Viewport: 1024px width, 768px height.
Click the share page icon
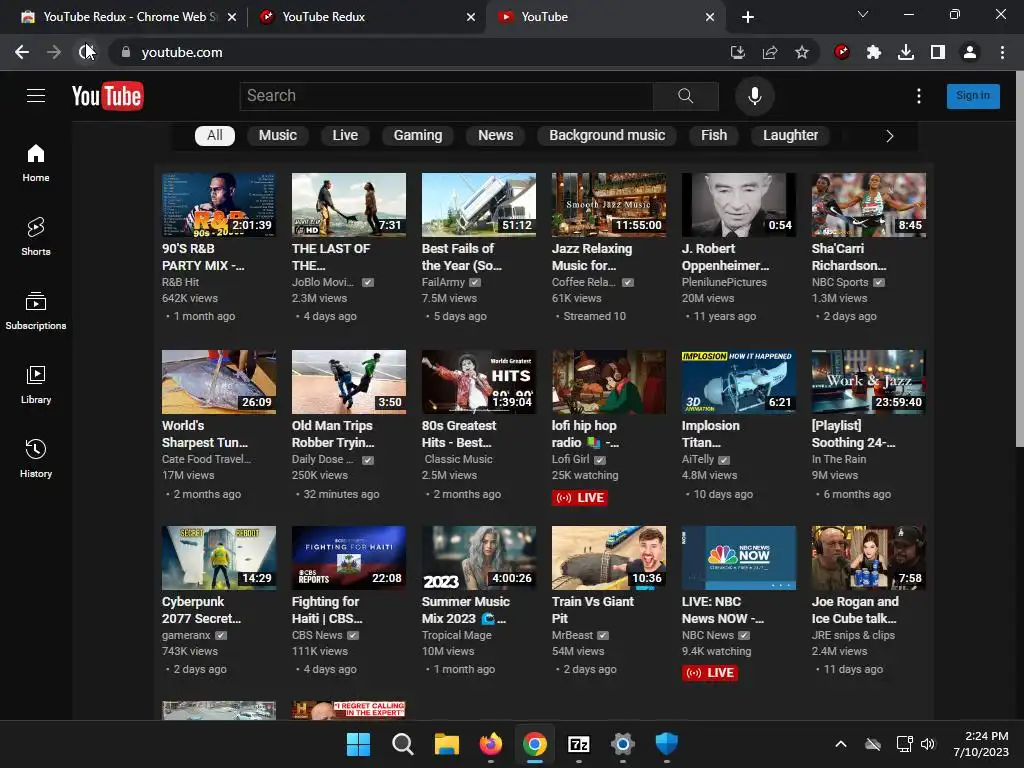point(770,52)
